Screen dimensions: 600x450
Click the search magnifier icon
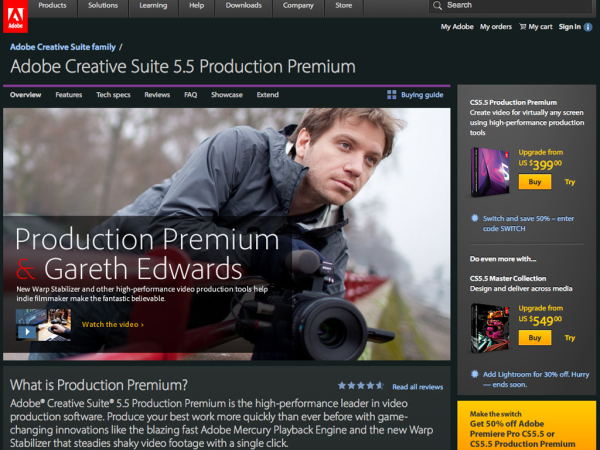click(437, 5)
